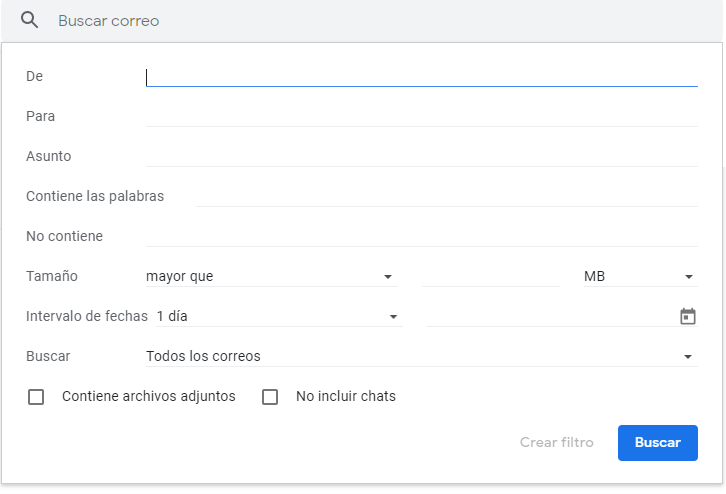The image size is (726, 494).
Task: Open the 'Todos los correos' search scope dropdown
Action: 422,356
